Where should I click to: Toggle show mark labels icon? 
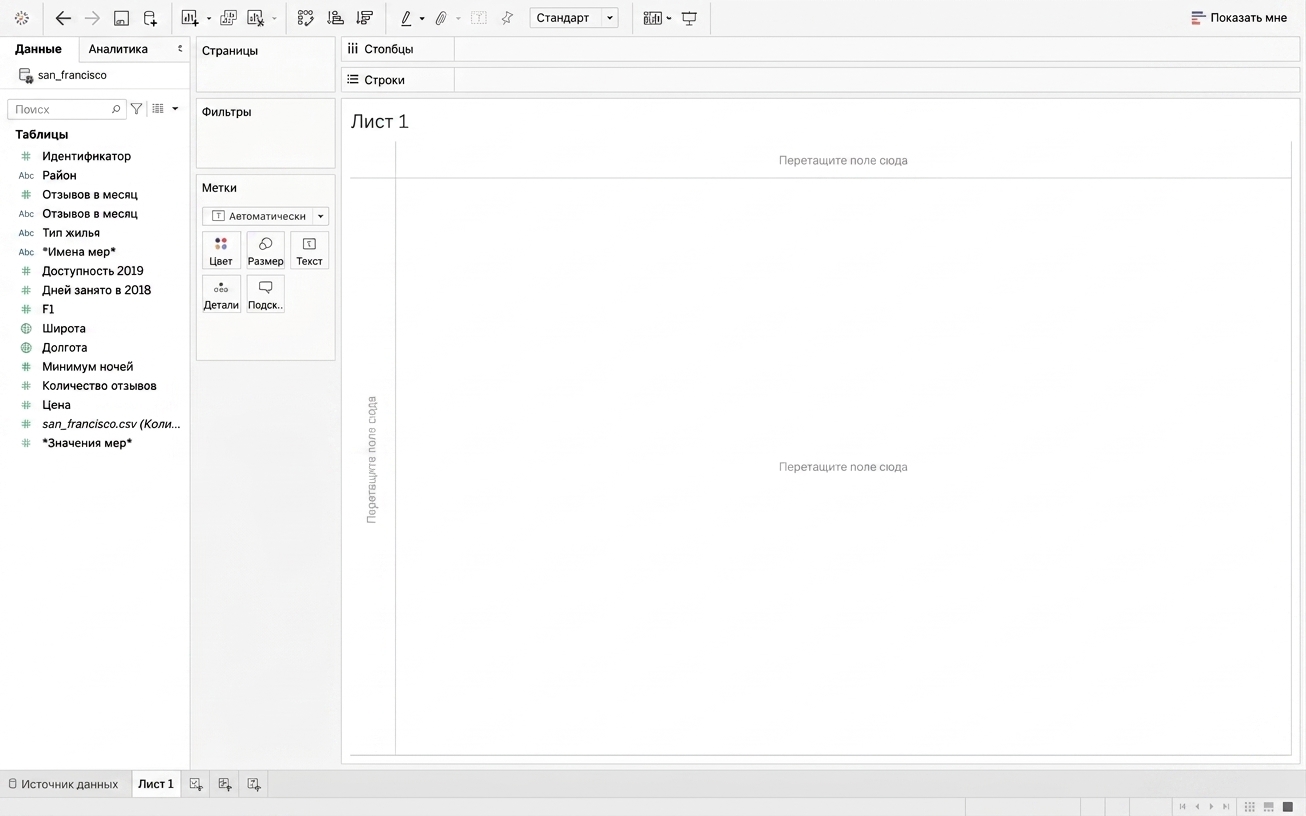479,18
